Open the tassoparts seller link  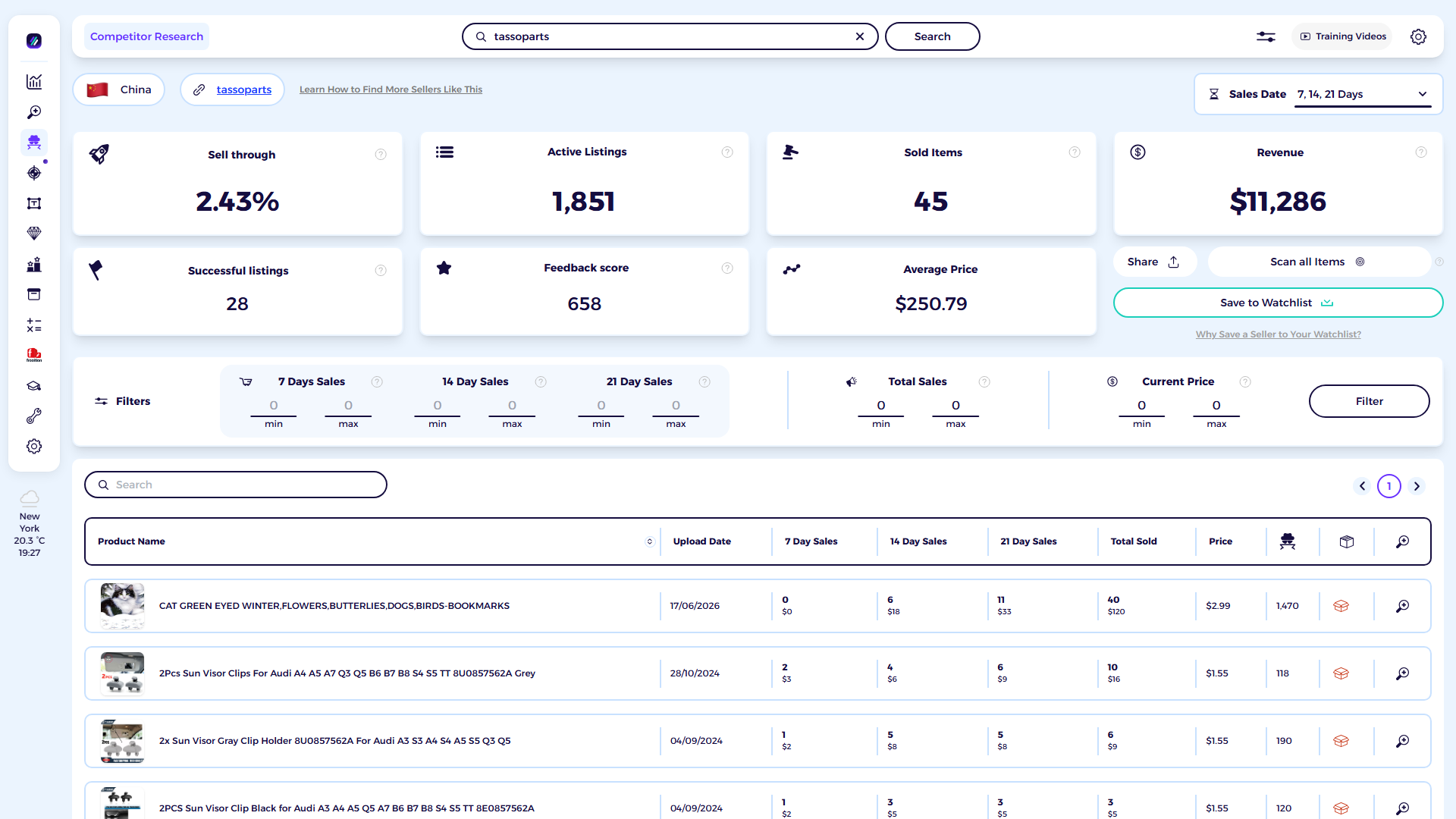(243, 89)
